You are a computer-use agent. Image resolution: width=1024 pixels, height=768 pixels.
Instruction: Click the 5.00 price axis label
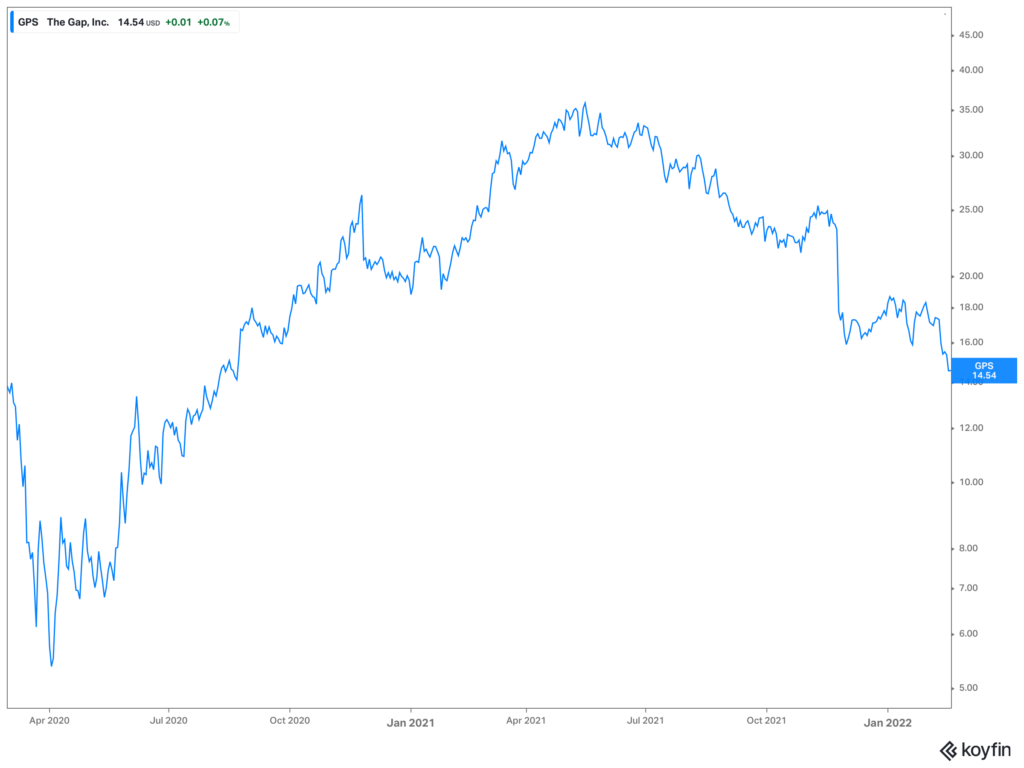(968, 688)
